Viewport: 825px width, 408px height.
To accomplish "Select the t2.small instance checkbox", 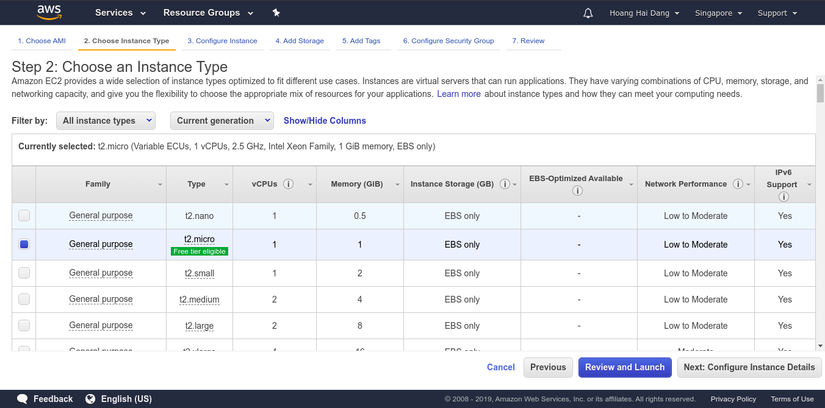I will click(24, 273).
